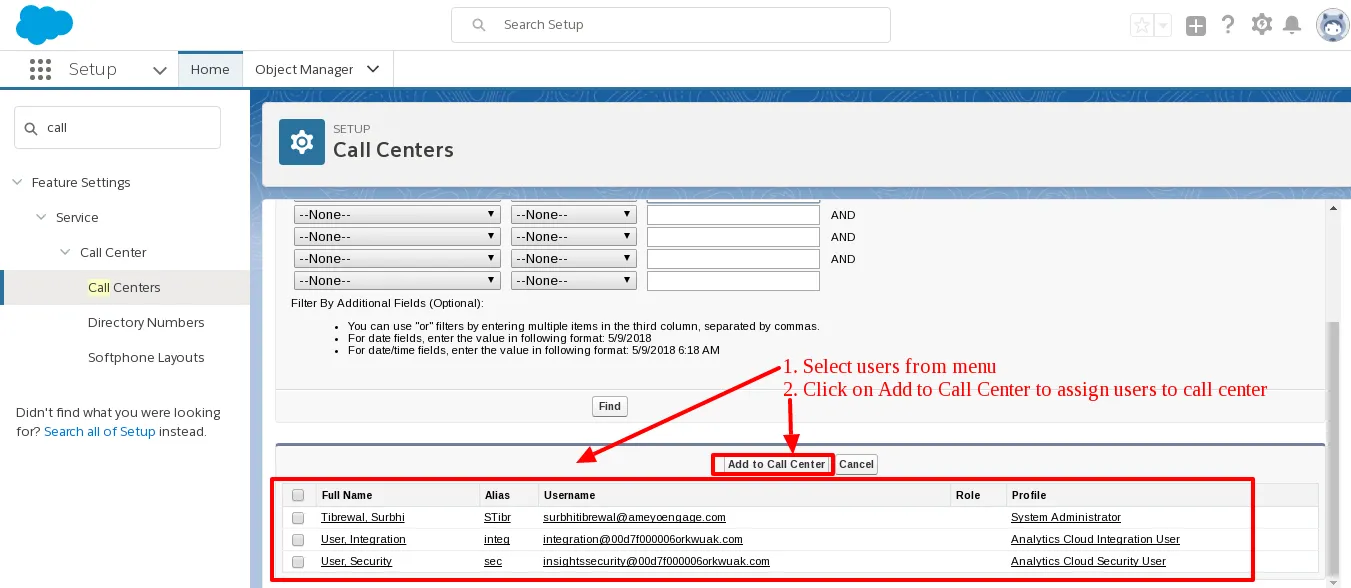Open the Setup gear icon
The width and height of the screenshot is (1351, 588).
[x=1262, y=25]
